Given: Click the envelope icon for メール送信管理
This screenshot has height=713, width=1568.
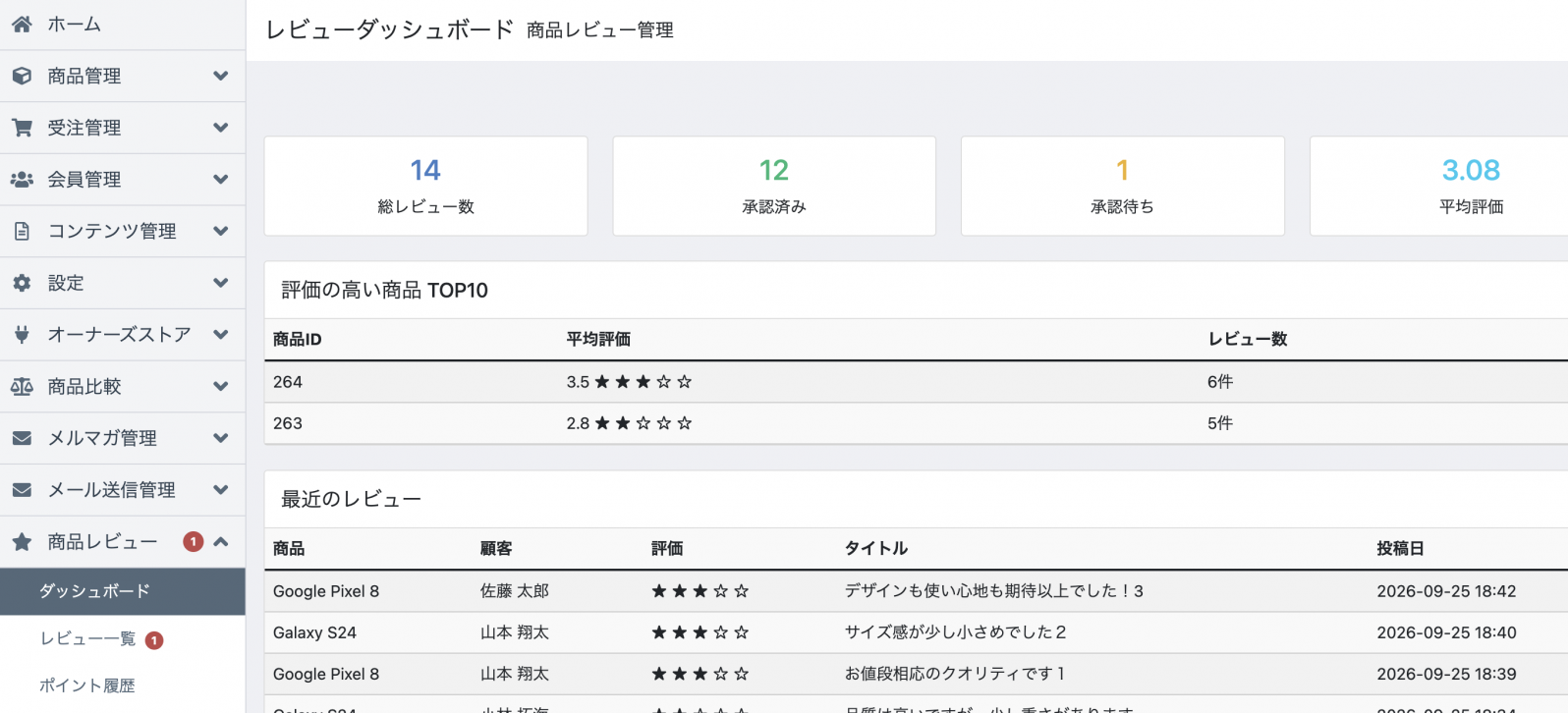Looking at the screenshot, I should pos(22,490).
